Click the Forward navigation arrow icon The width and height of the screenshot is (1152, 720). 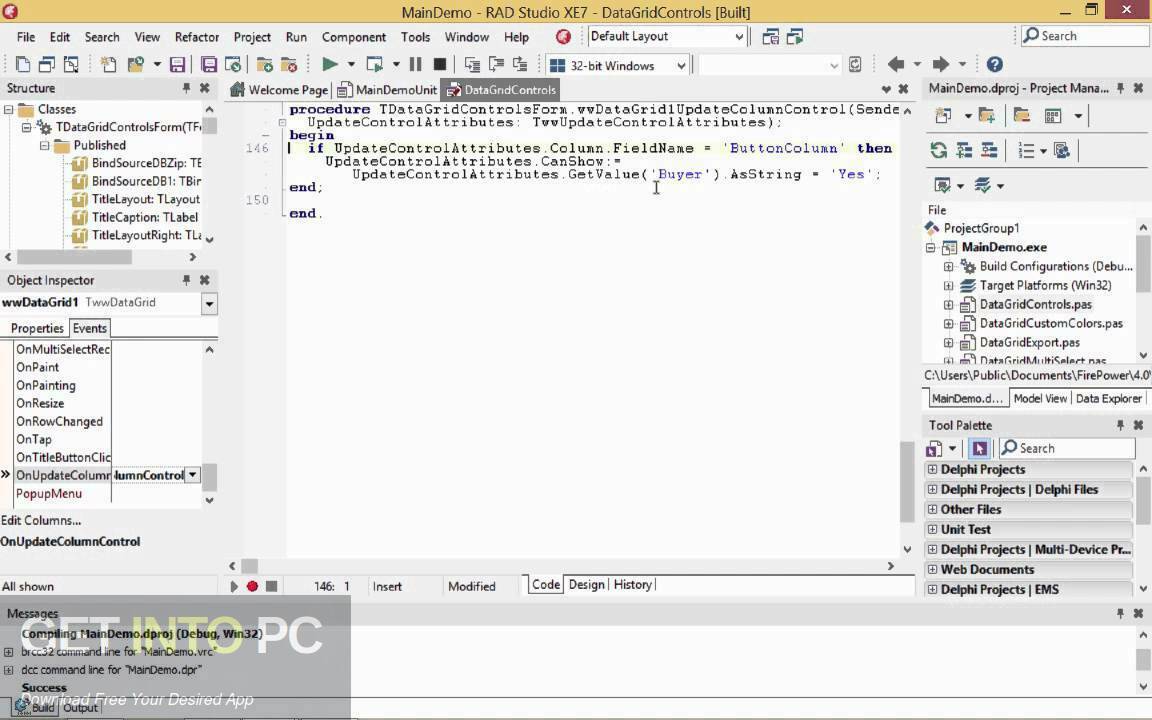(x=940, y=65)
